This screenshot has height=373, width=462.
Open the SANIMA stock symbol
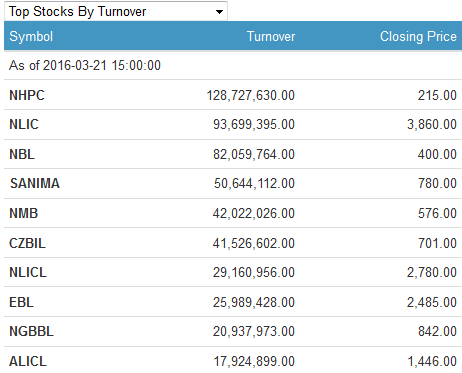click(x=35, y=183)
